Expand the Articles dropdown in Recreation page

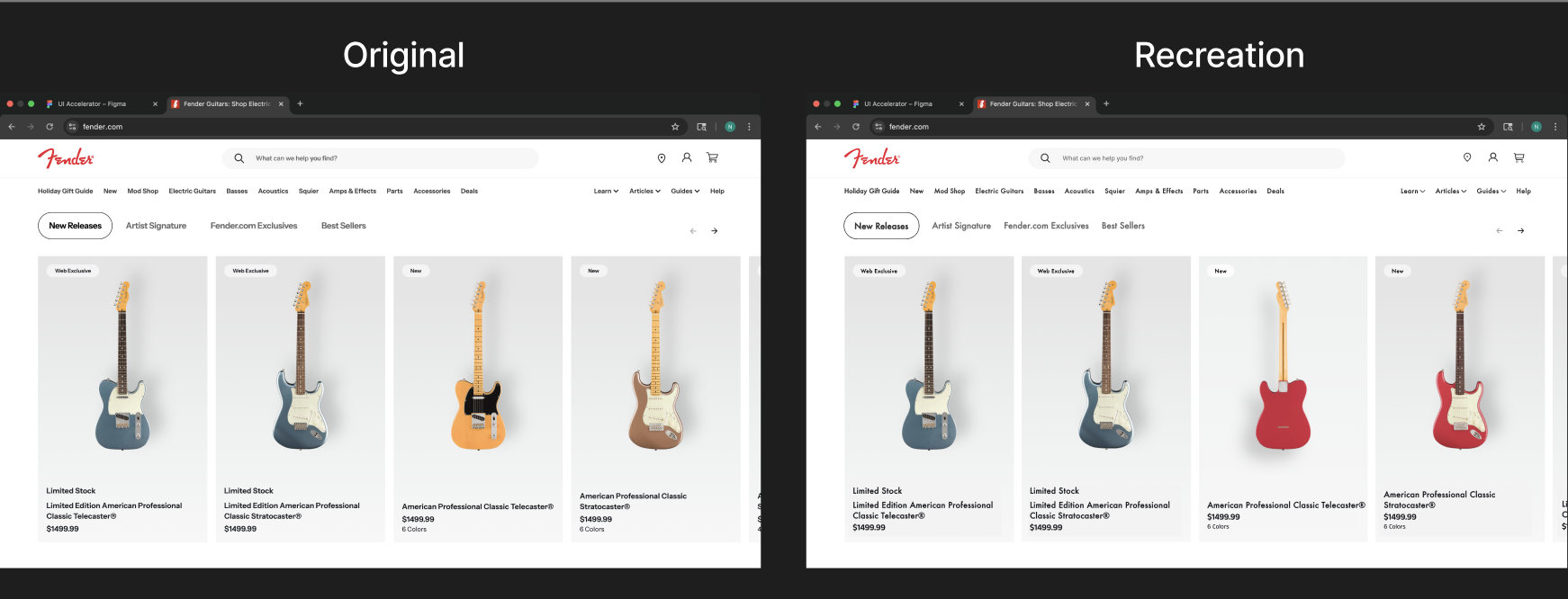[1451, 191]
